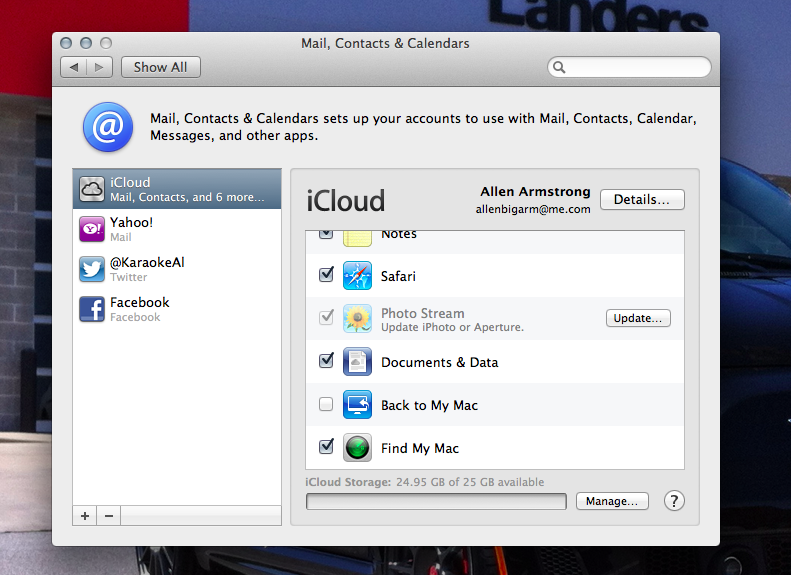Image resolution: width=791 pixels, height=575 pixels.
Task: Click the Documents & Data label
Action: pos(439,363)
